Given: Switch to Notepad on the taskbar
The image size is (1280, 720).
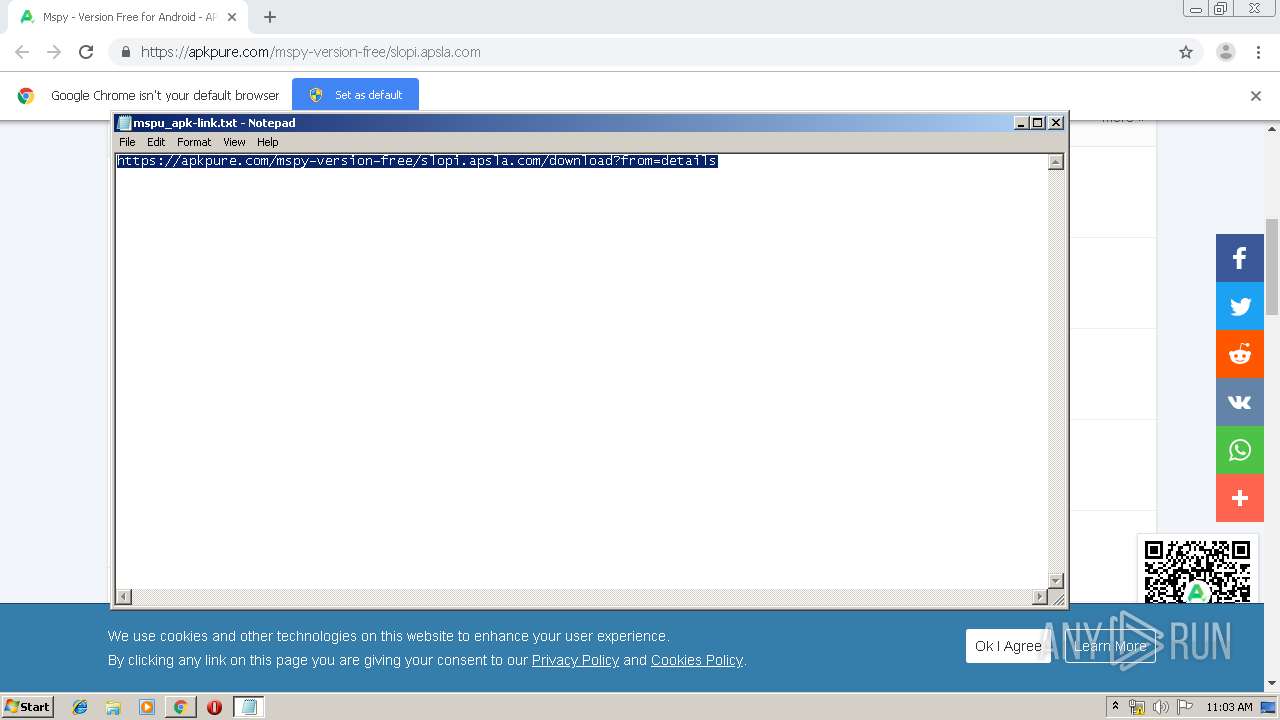Looking at the screenshot, I should tap(249, 707).
